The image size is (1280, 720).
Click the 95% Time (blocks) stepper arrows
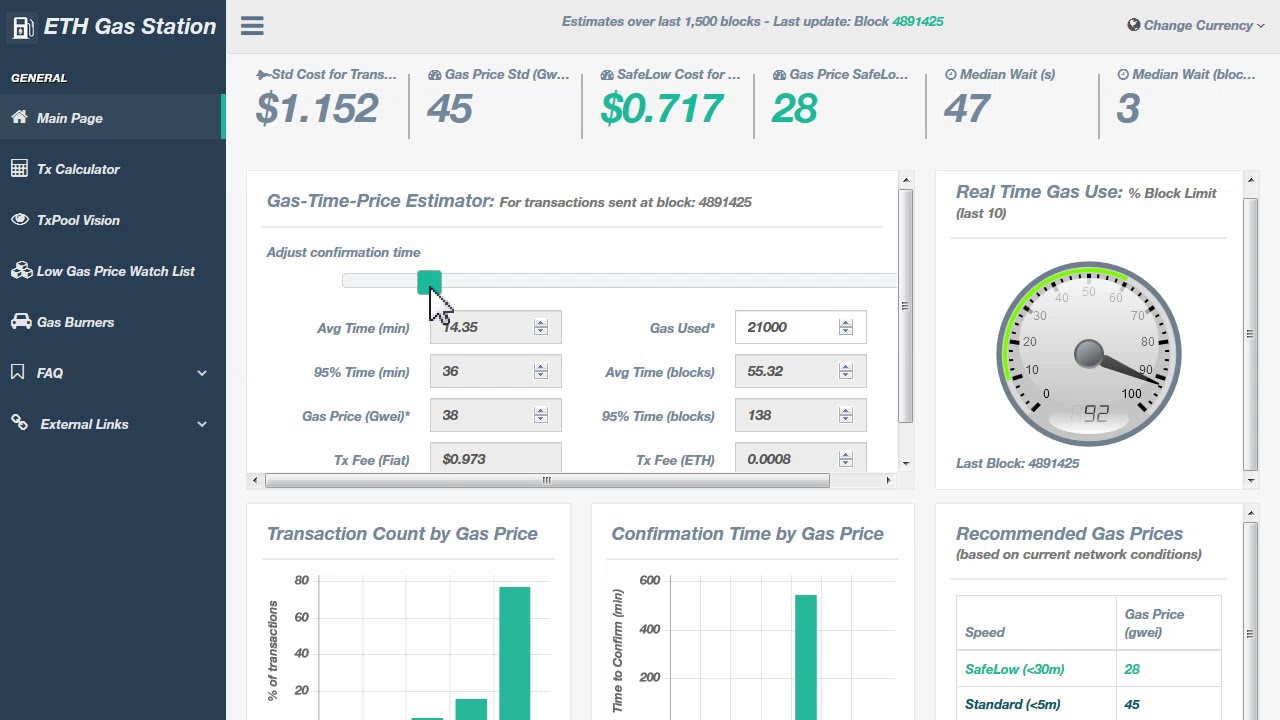tap(846, 415)
